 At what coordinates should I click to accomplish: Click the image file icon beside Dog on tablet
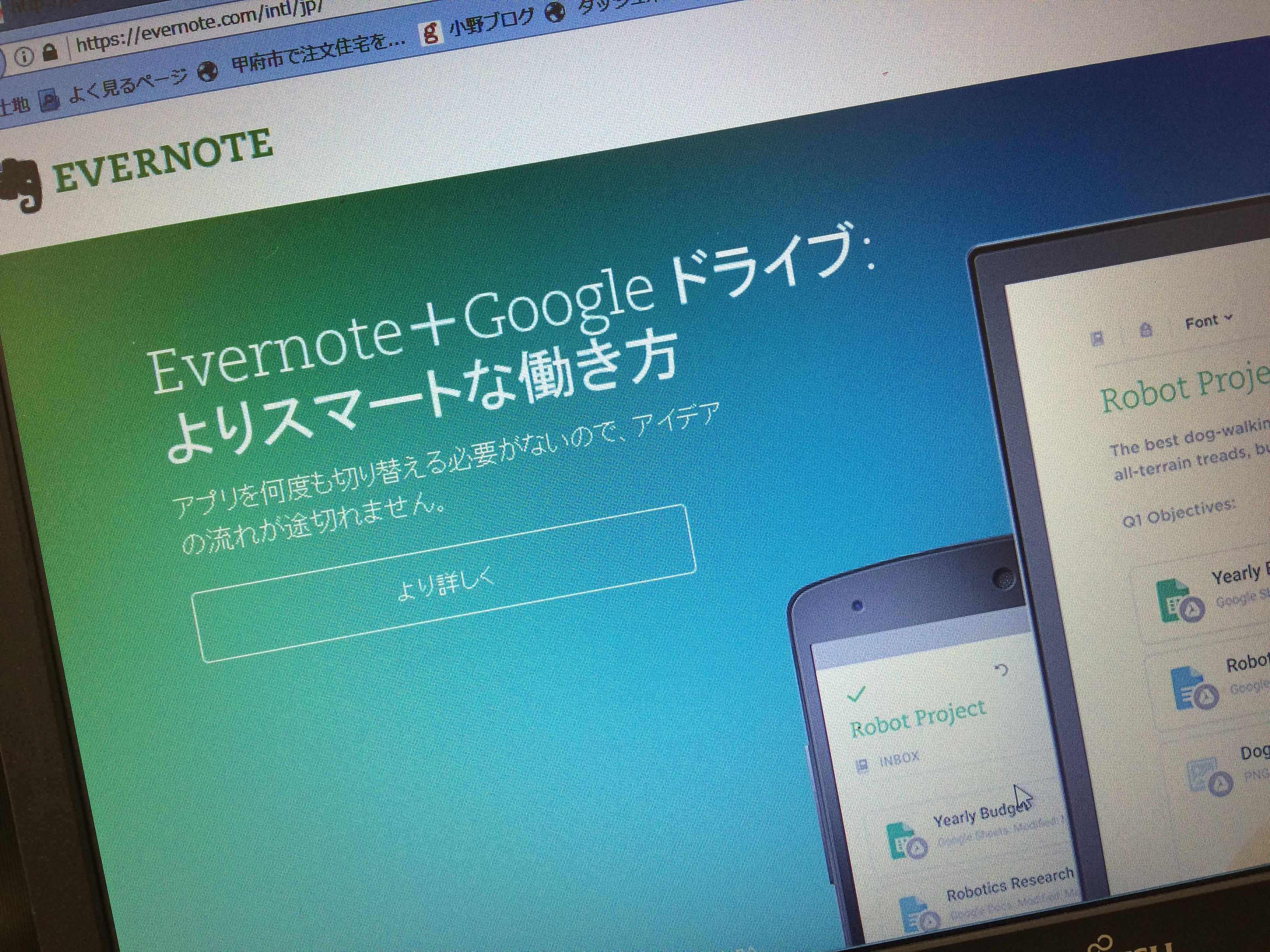1209,777
